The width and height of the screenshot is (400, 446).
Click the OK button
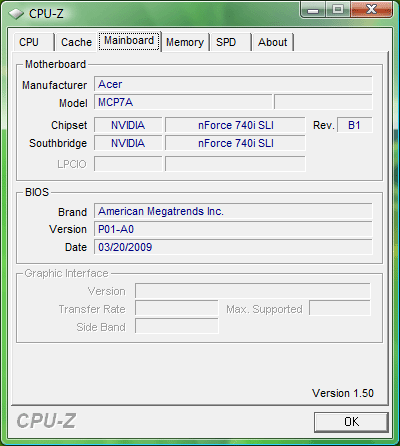[351, 422]
